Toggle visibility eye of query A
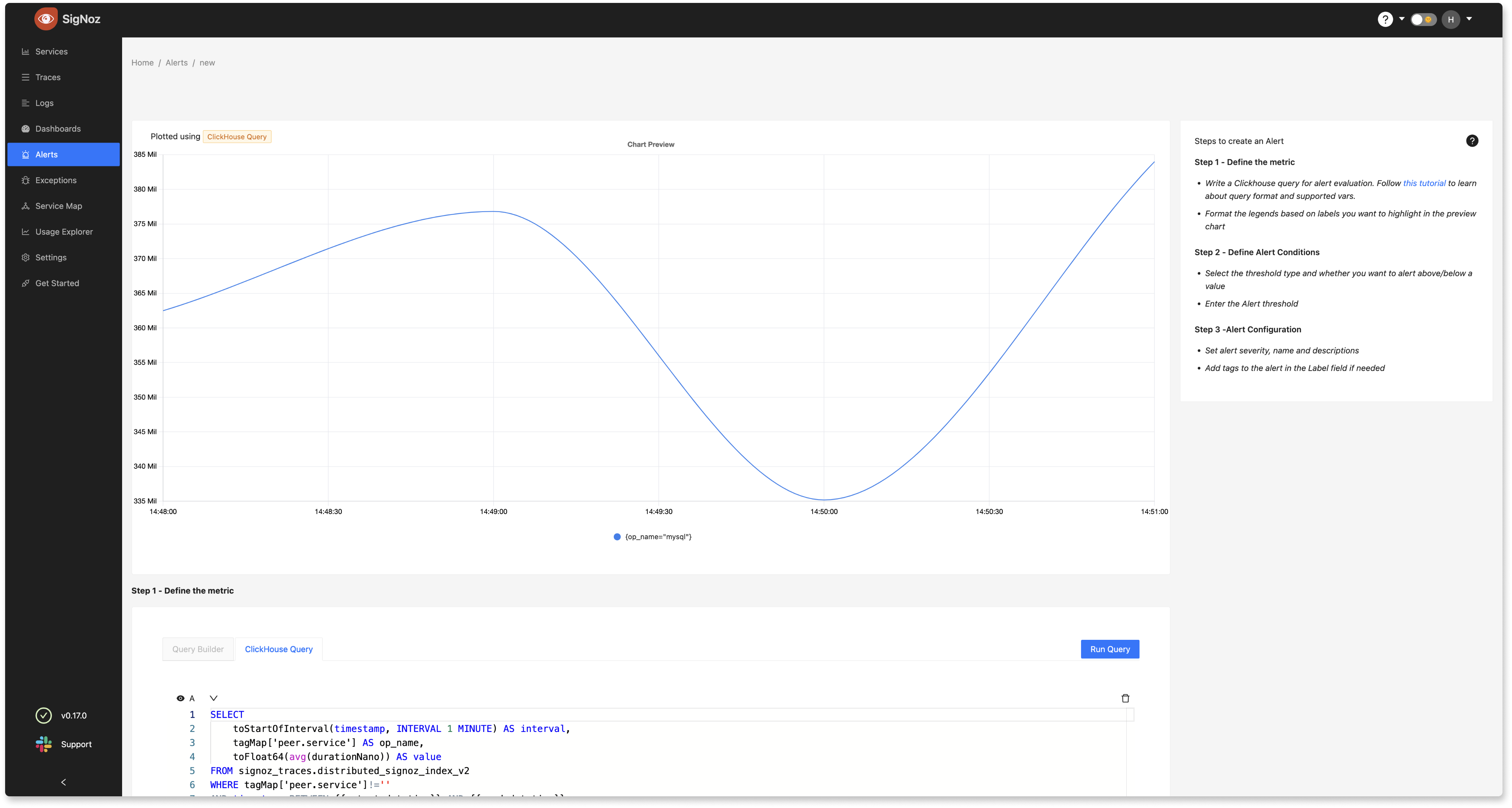The width and height of the screenshot is (1512, 808). click(180, 698)
